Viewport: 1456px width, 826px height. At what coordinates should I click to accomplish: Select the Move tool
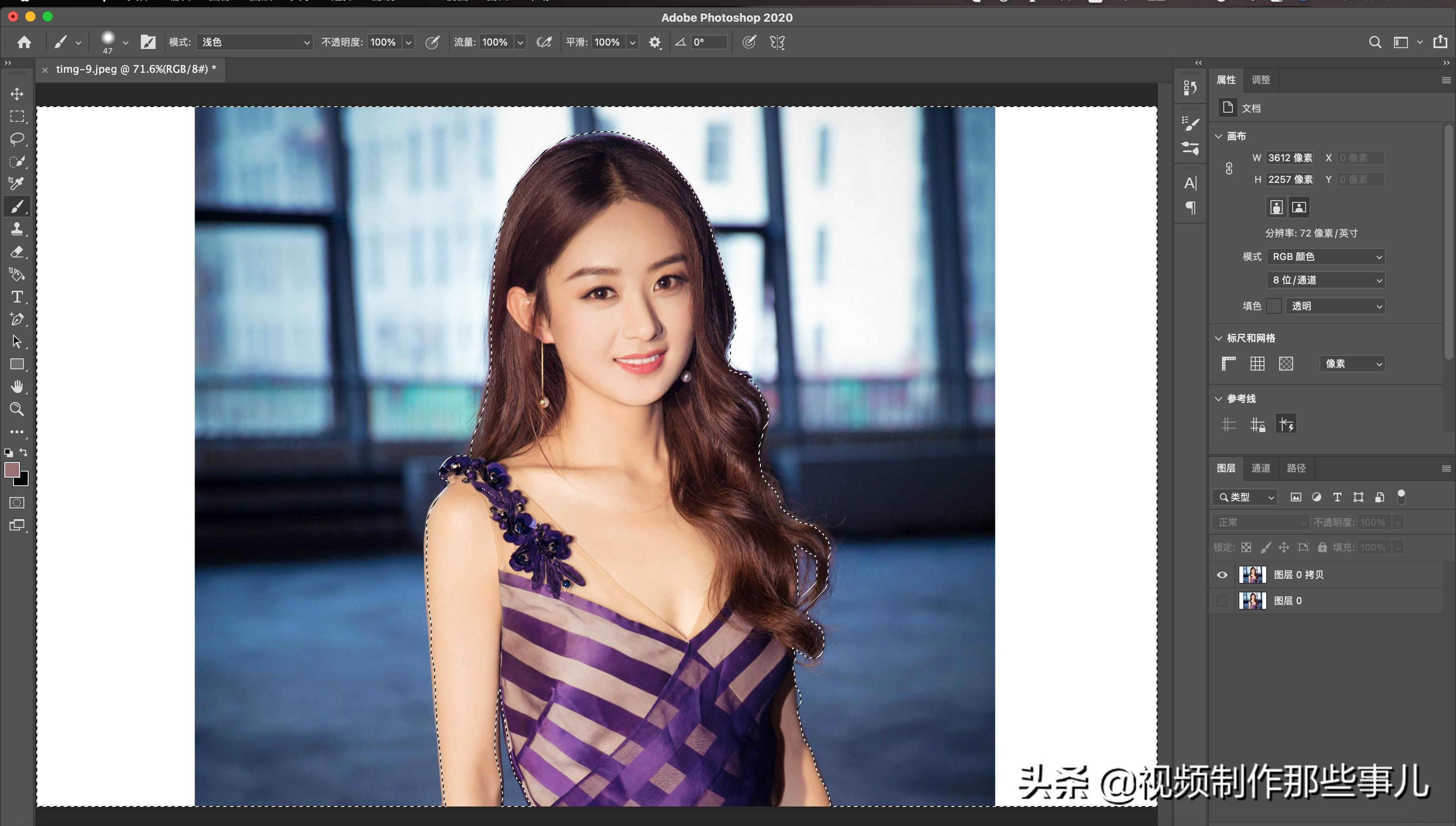17,94
